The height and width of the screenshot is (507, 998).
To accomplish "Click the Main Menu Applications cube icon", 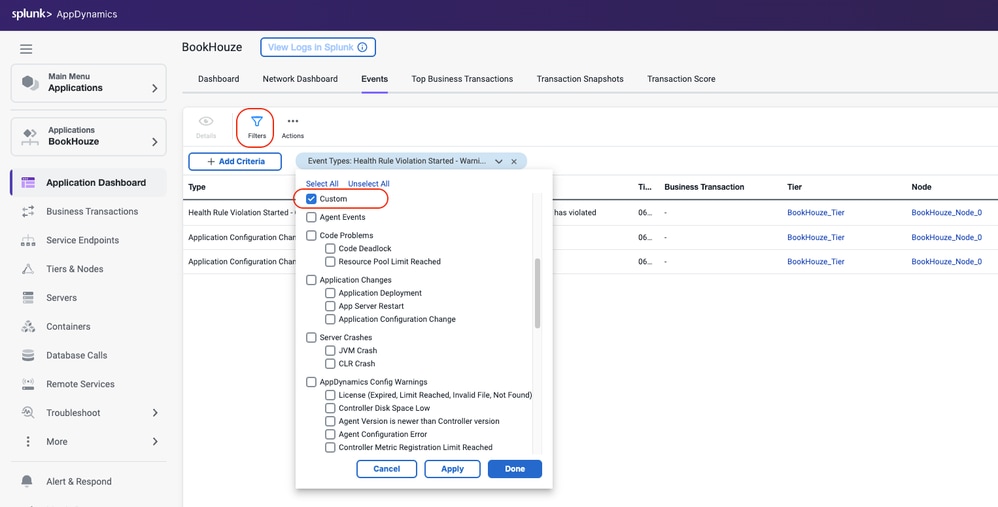I will tap(30, 83).
